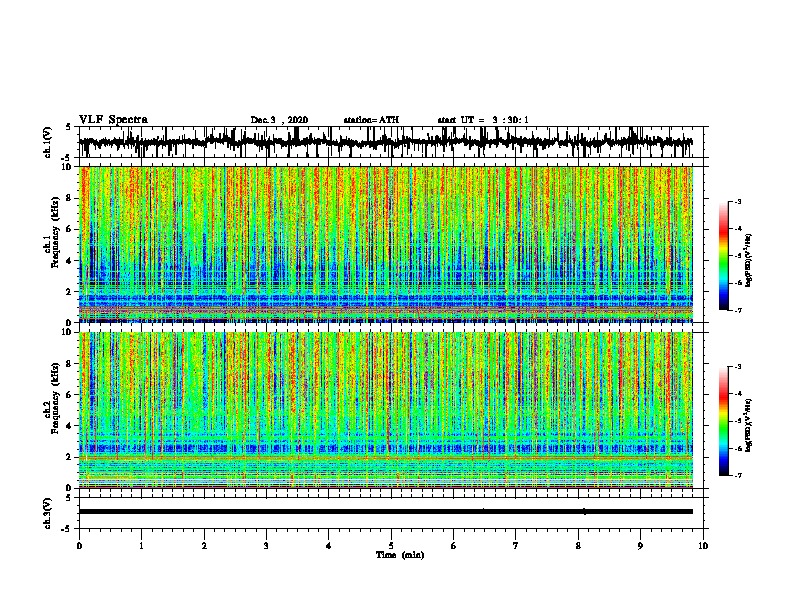Click time axis tick label "5"

pos(391,546)
